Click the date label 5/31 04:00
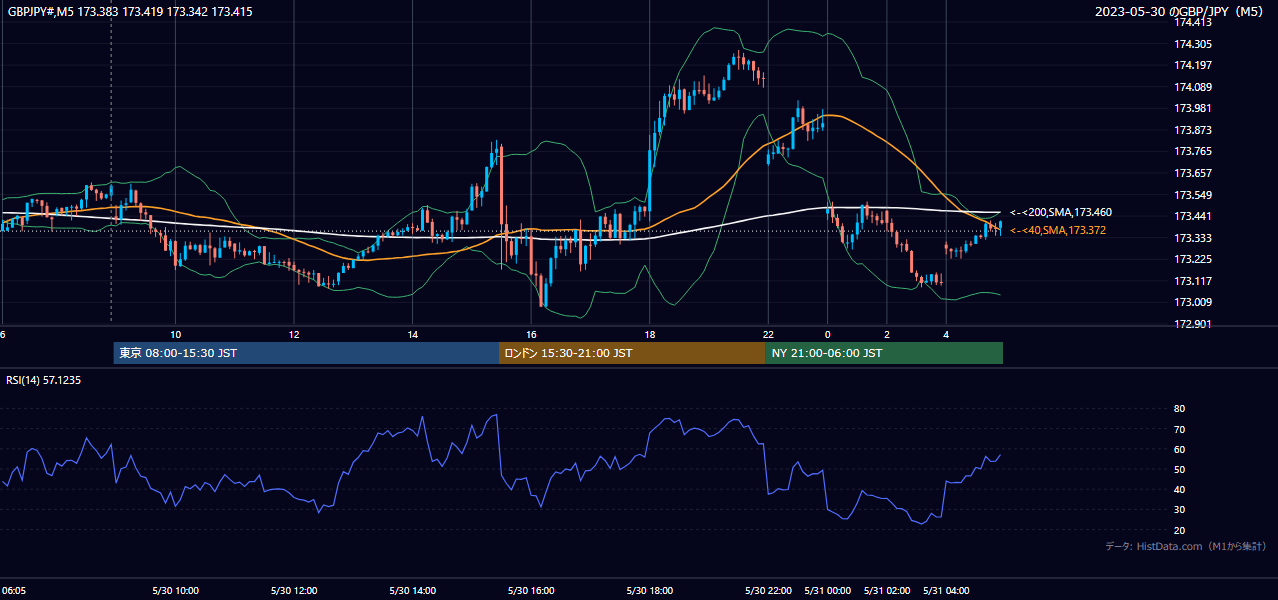 [946, 591]
